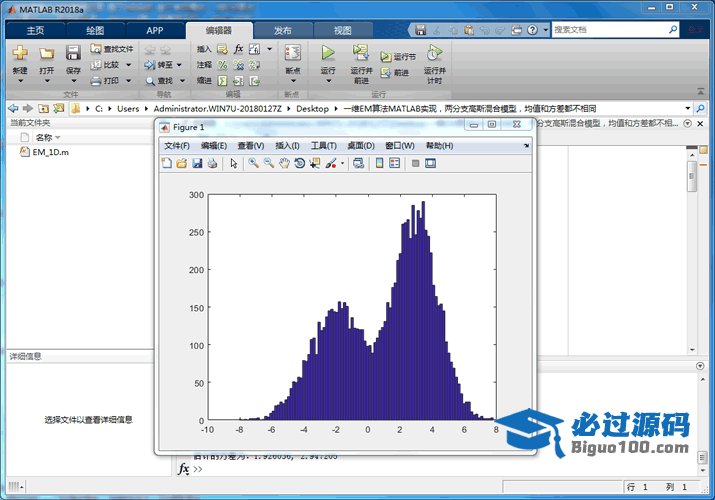715x500 pixels.
Task: Click the 登录 (Sign In) link
Action: [696, 30]
